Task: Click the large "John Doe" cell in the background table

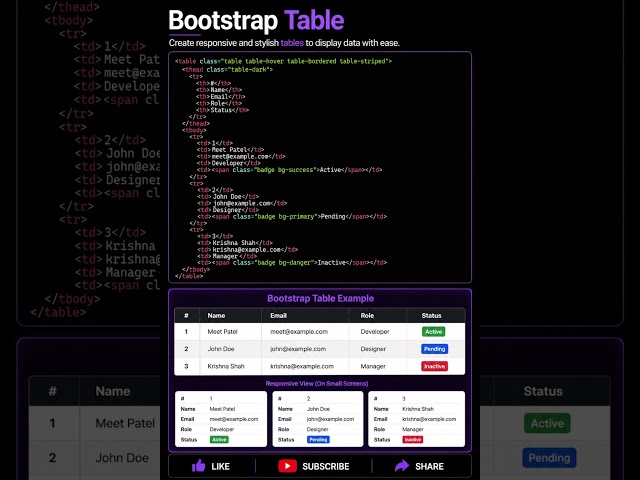Action: pyautogui.click(x=122, y=458)
